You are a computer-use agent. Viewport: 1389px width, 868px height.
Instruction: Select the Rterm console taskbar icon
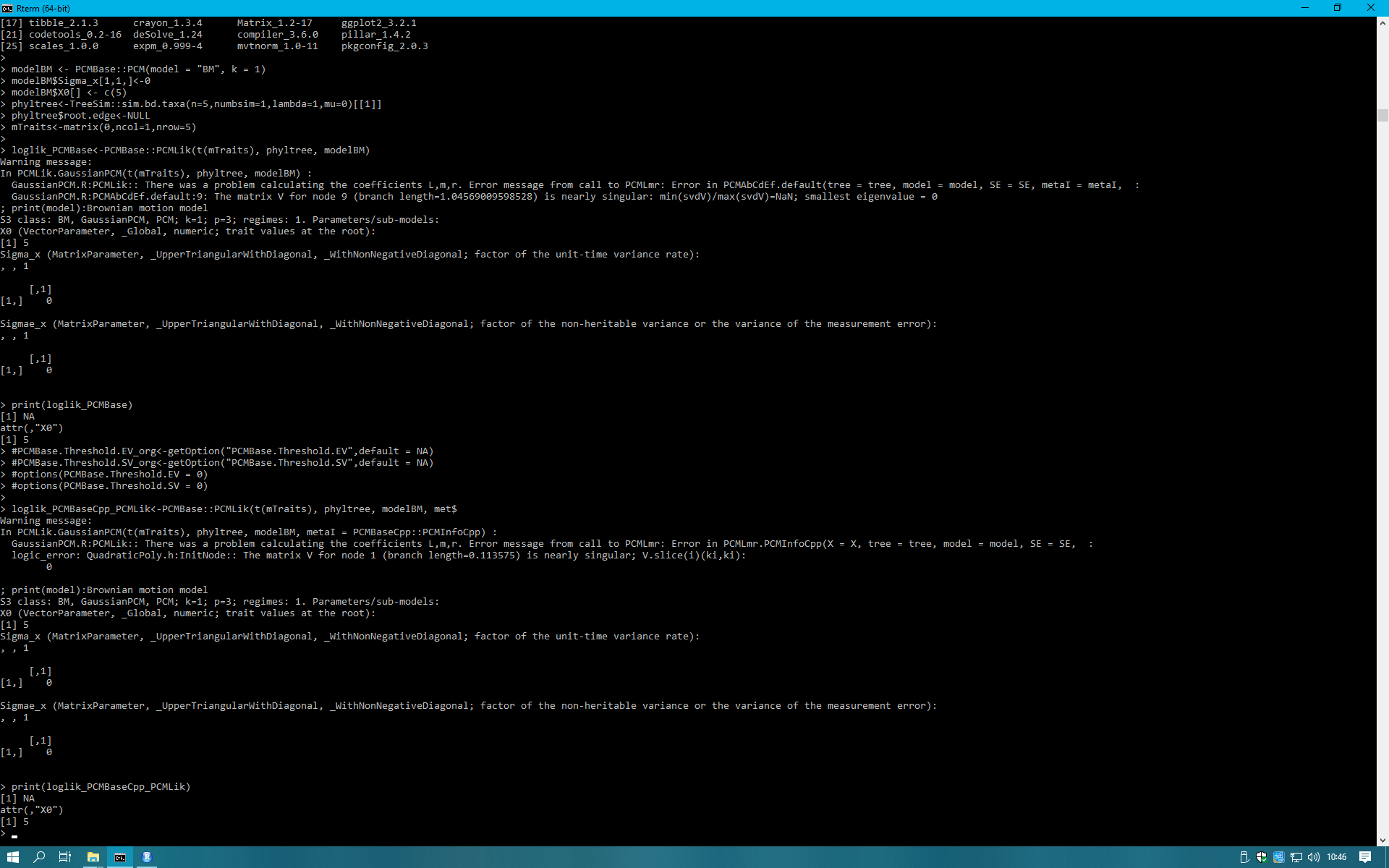(120, 857)
